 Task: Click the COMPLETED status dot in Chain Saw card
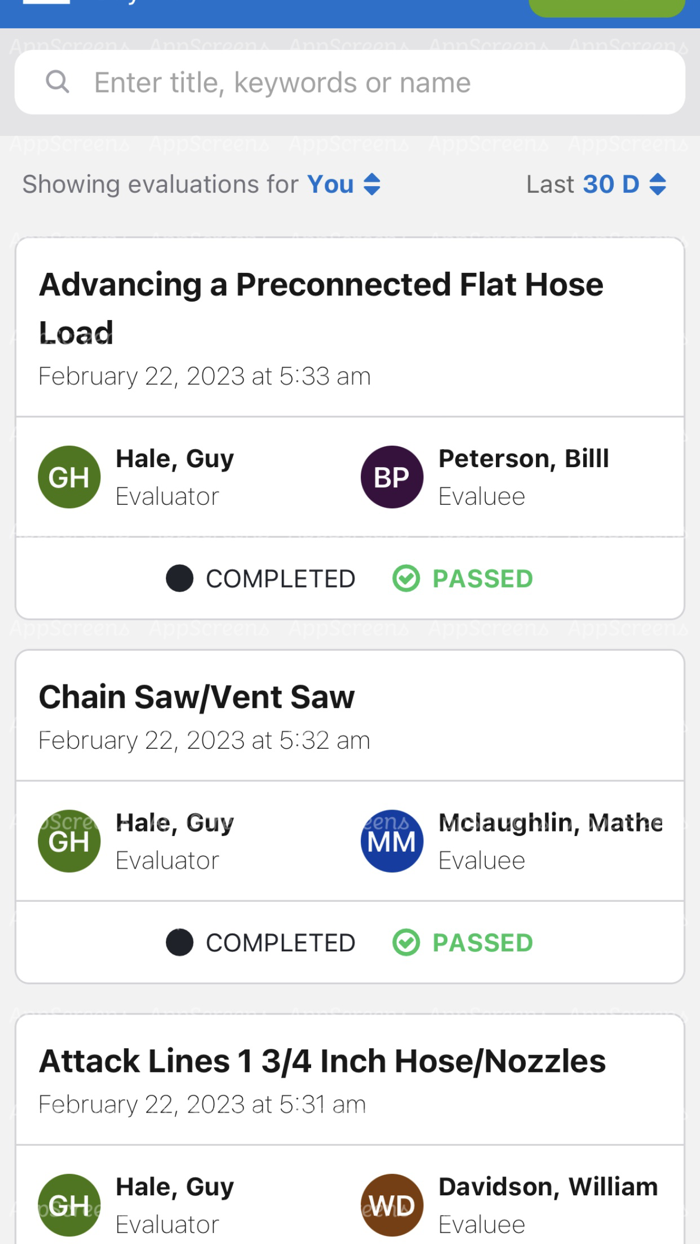click(179, 942)
